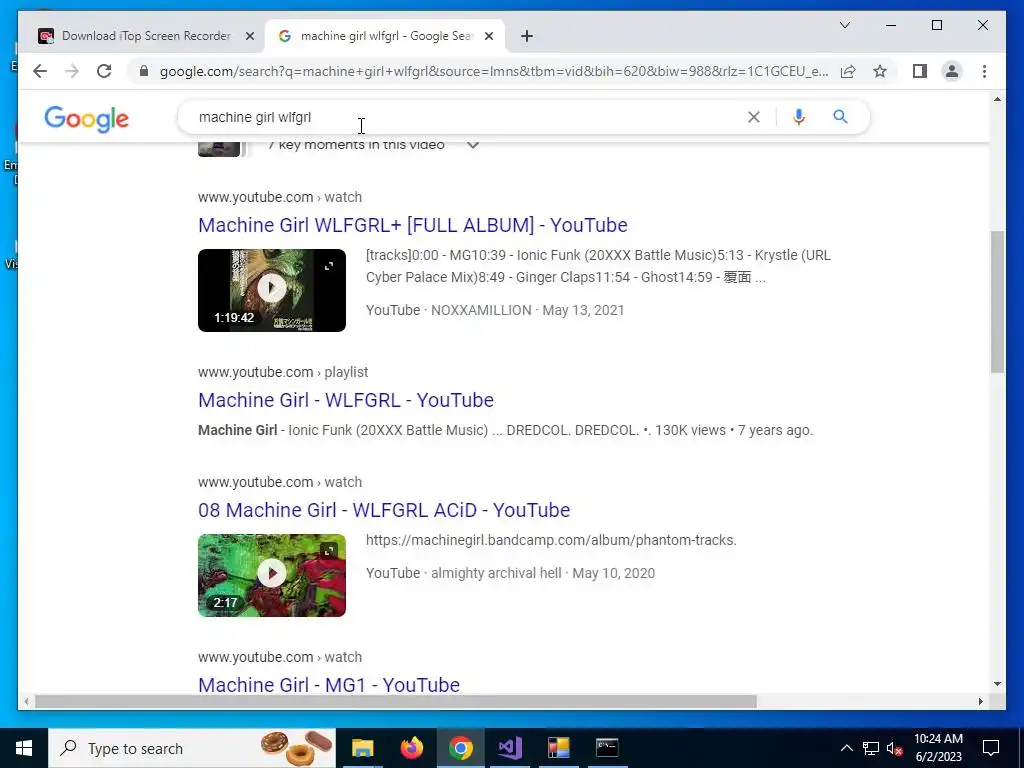The image size is (1024, 768).
Task: Click horizontal scrollbar right arrow
Action: [980, 701]
